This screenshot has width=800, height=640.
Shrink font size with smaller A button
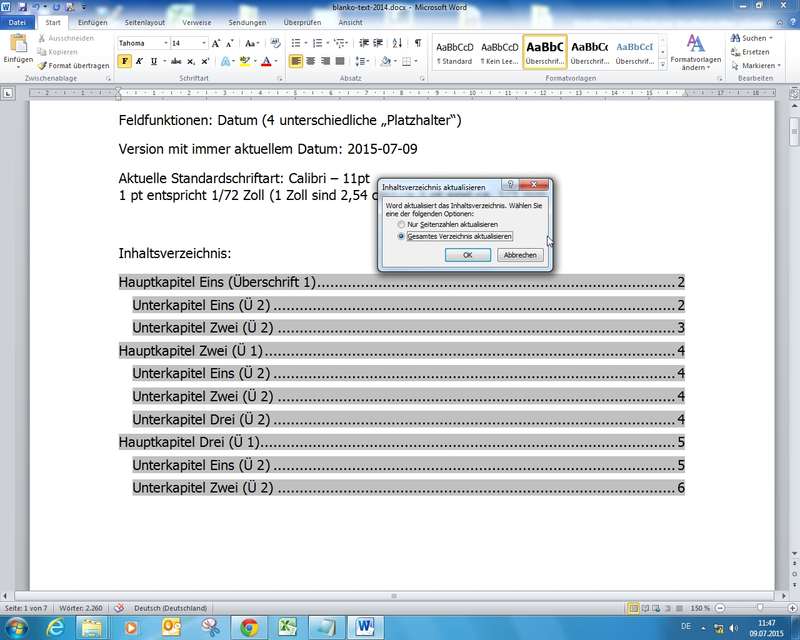click(230, 43)
